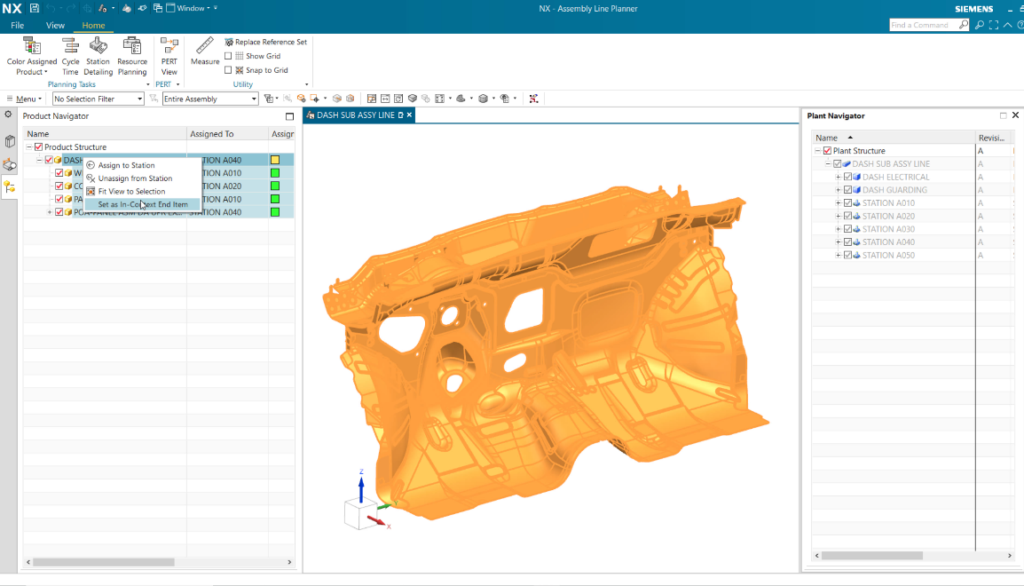Toggle the STATION A030 checkbox
The height and width of the screenshot is (586, 1024).
[848, 229]
